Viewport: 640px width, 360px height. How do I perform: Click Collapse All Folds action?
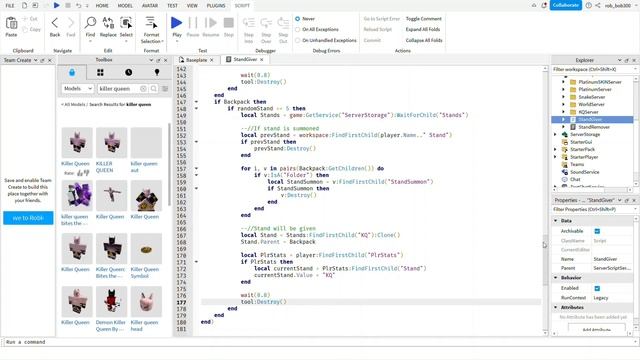point(424,40)
